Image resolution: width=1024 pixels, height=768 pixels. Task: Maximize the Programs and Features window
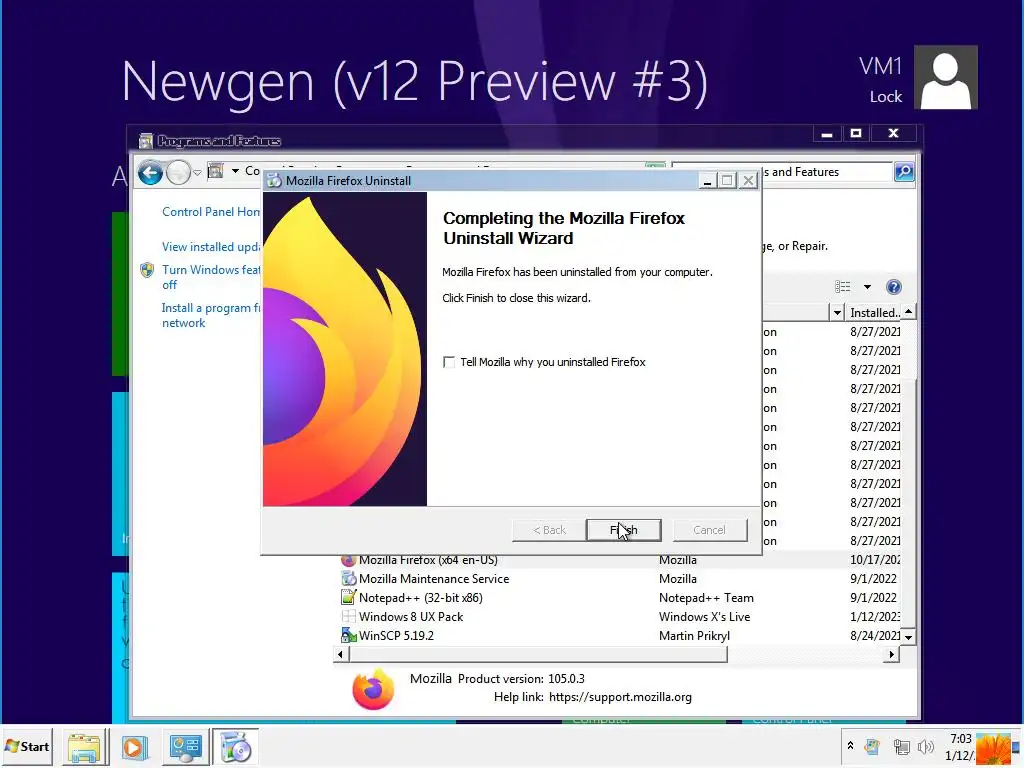click(856, 133)
